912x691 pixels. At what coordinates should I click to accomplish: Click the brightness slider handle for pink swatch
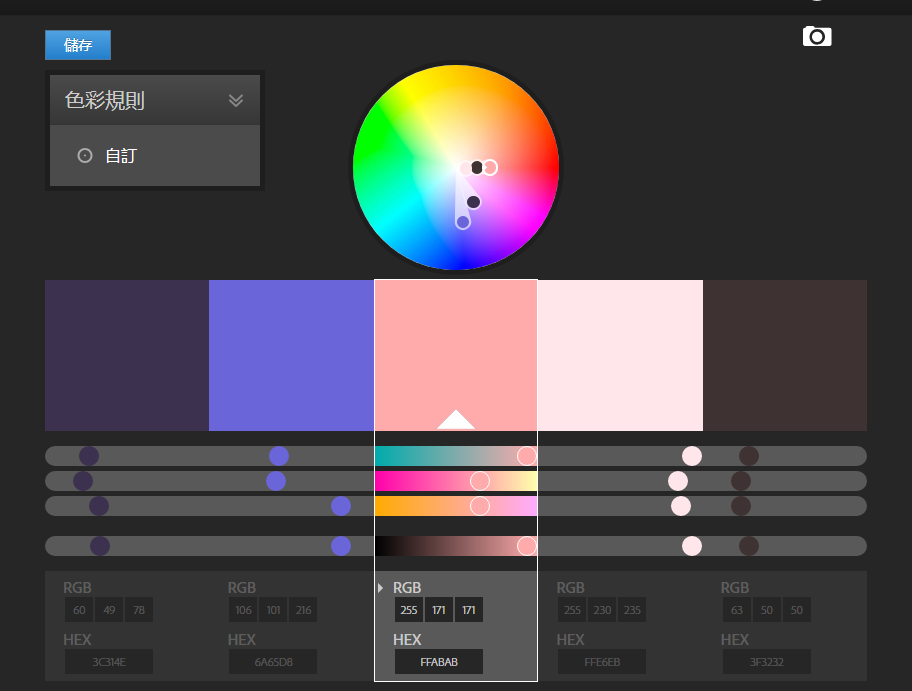tap(527, 546)
